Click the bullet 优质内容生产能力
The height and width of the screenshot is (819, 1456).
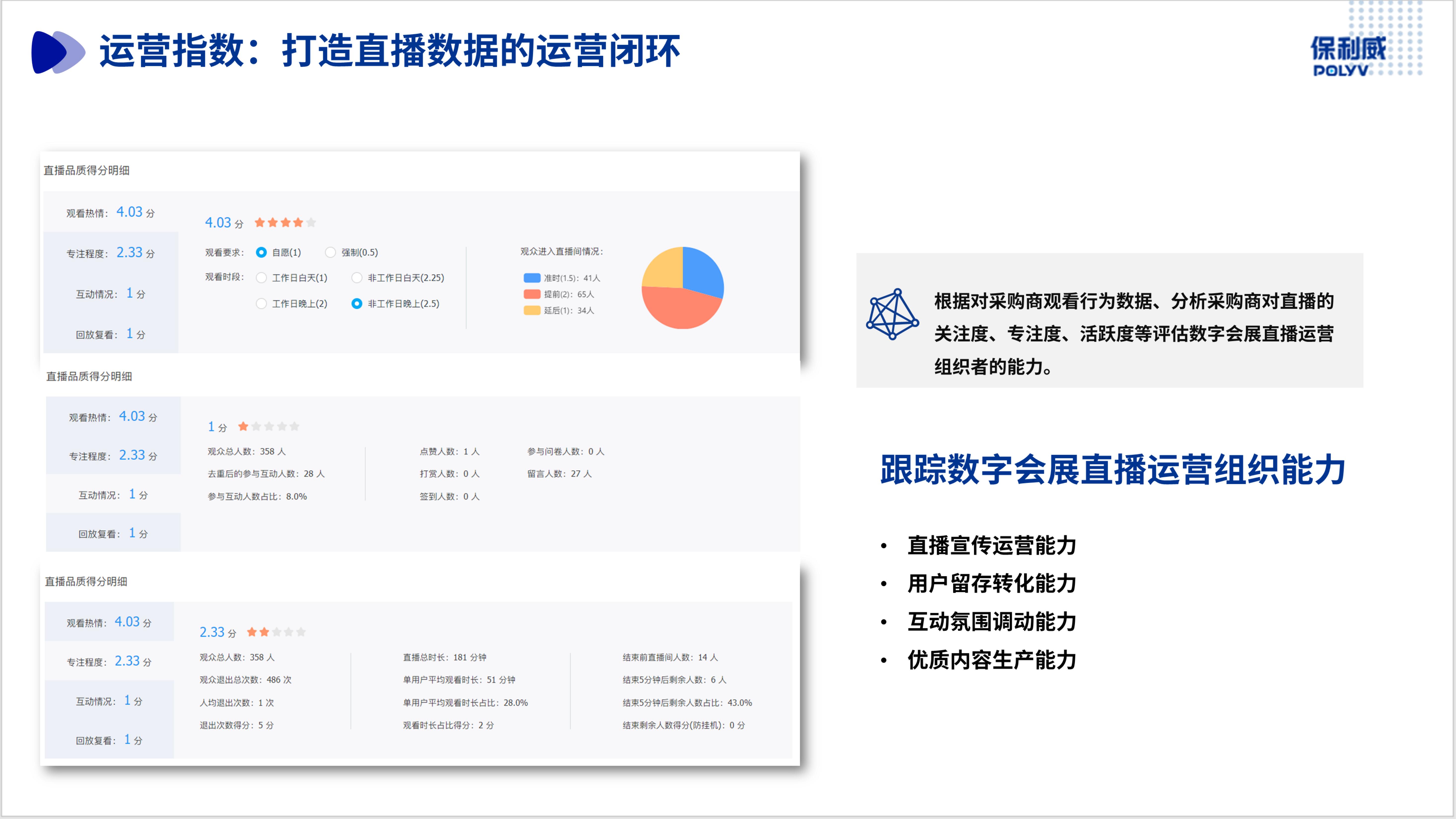coord(991,660)
